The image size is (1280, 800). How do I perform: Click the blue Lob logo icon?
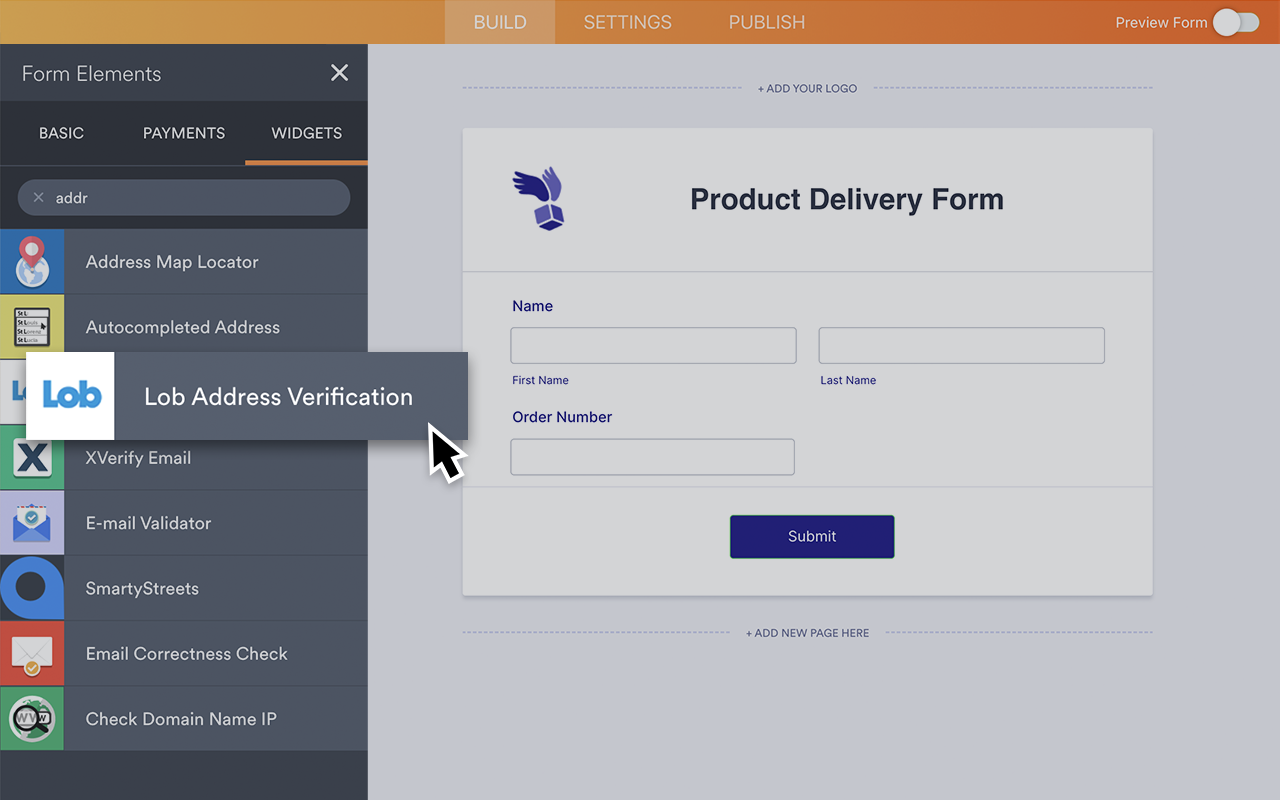coord(69,396)
